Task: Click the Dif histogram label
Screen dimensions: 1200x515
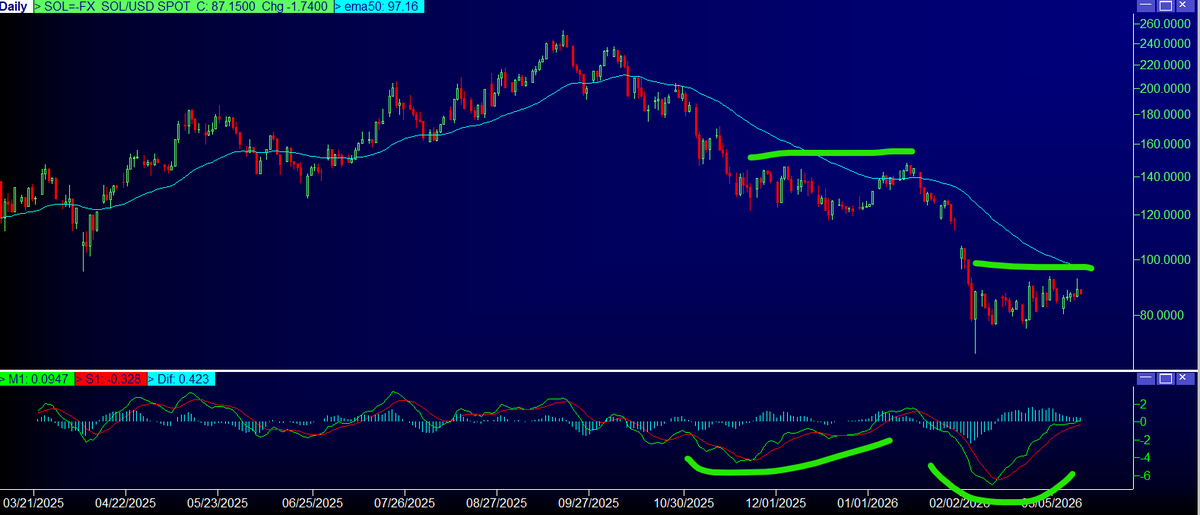Action: (180, 379)
